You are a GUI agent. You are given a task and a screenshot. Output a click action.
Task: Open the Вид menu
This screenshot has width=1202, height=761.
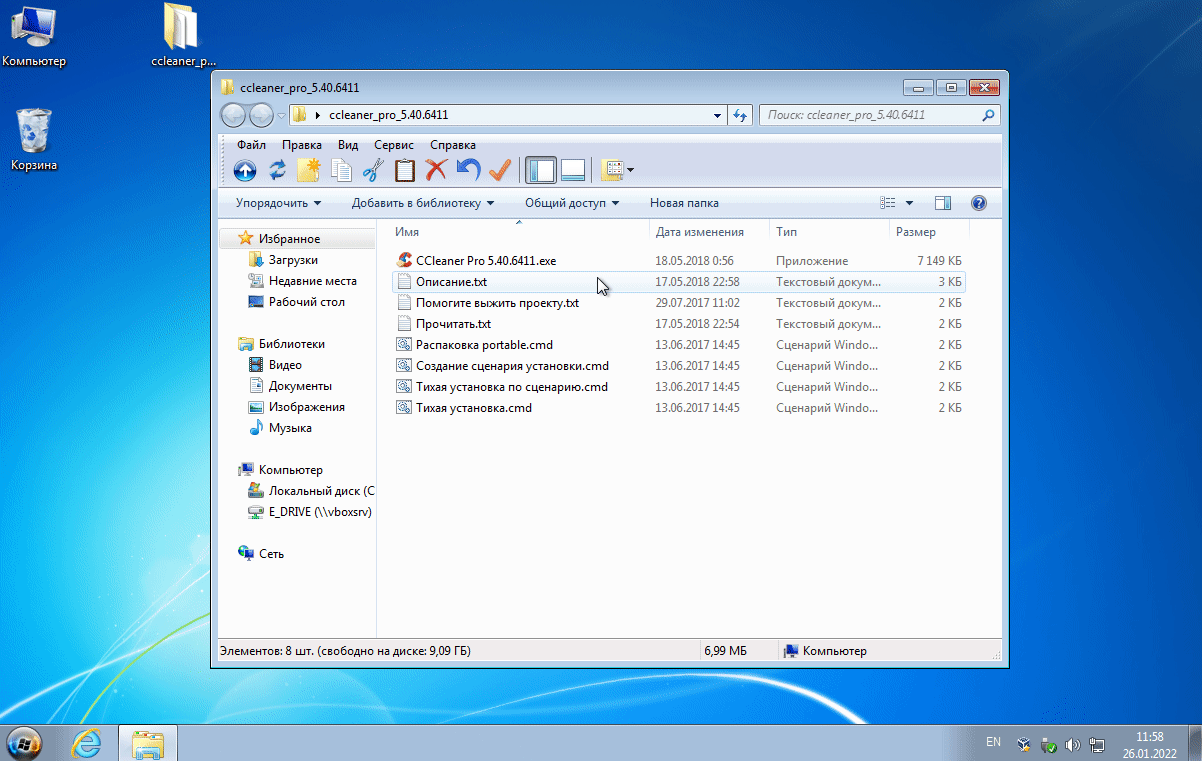coord(348,145)
